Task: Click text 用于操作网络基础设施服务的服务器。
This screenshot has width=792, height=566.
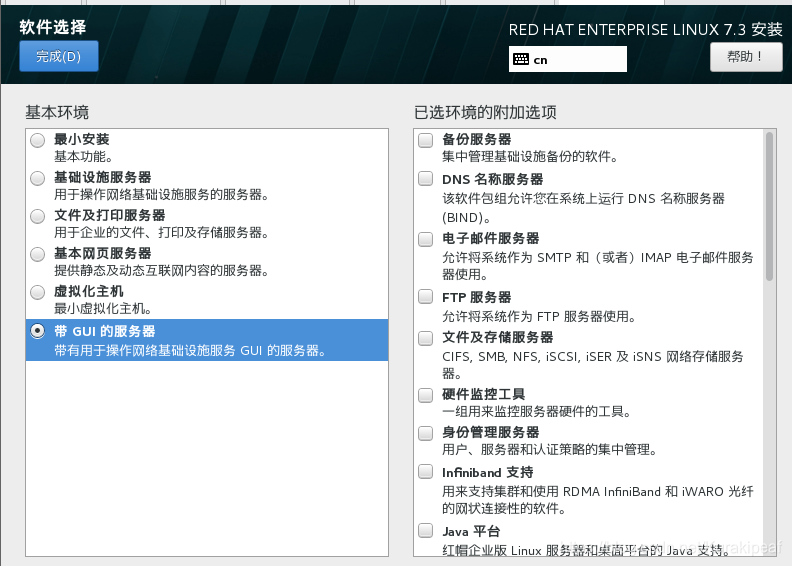Action: (162, 195)
